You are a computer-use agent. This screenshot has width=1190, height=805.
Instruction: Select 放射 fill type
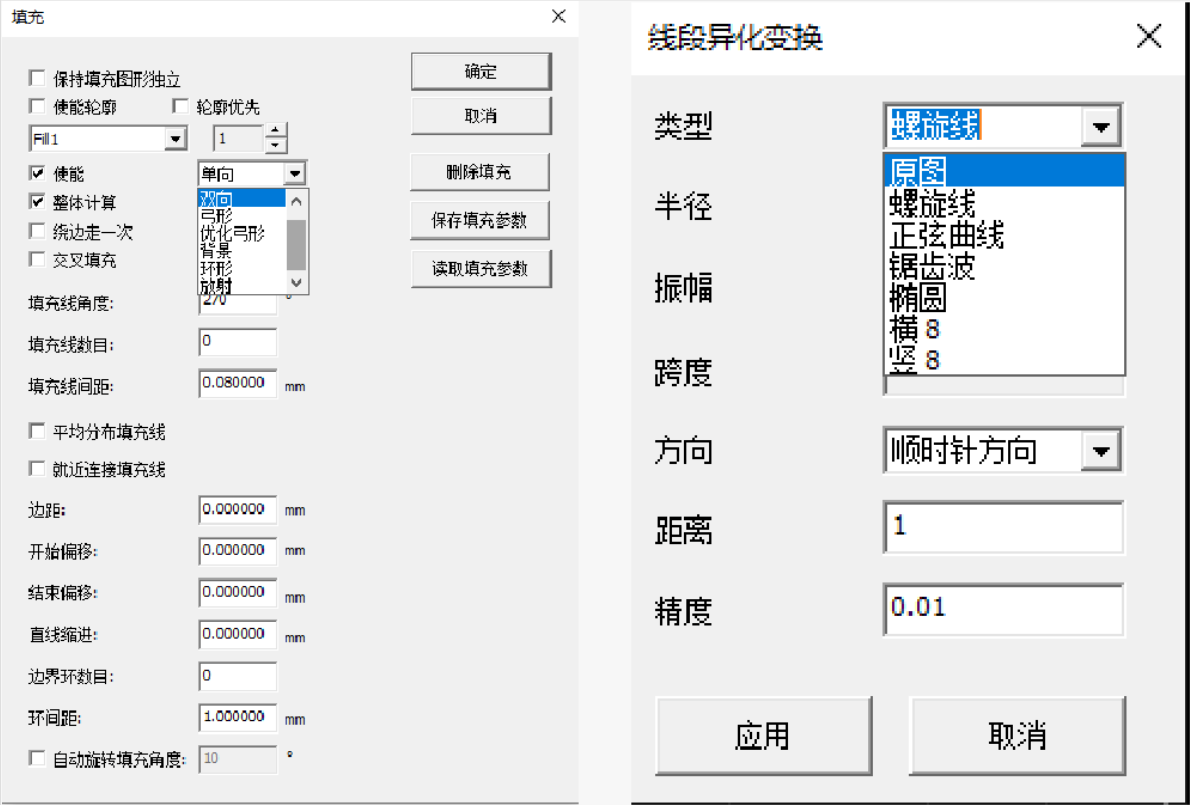click(x=242, y=286)
